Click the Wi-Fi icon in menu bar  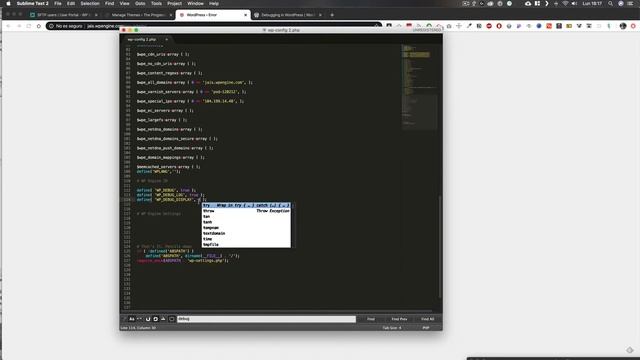point(565,3)
